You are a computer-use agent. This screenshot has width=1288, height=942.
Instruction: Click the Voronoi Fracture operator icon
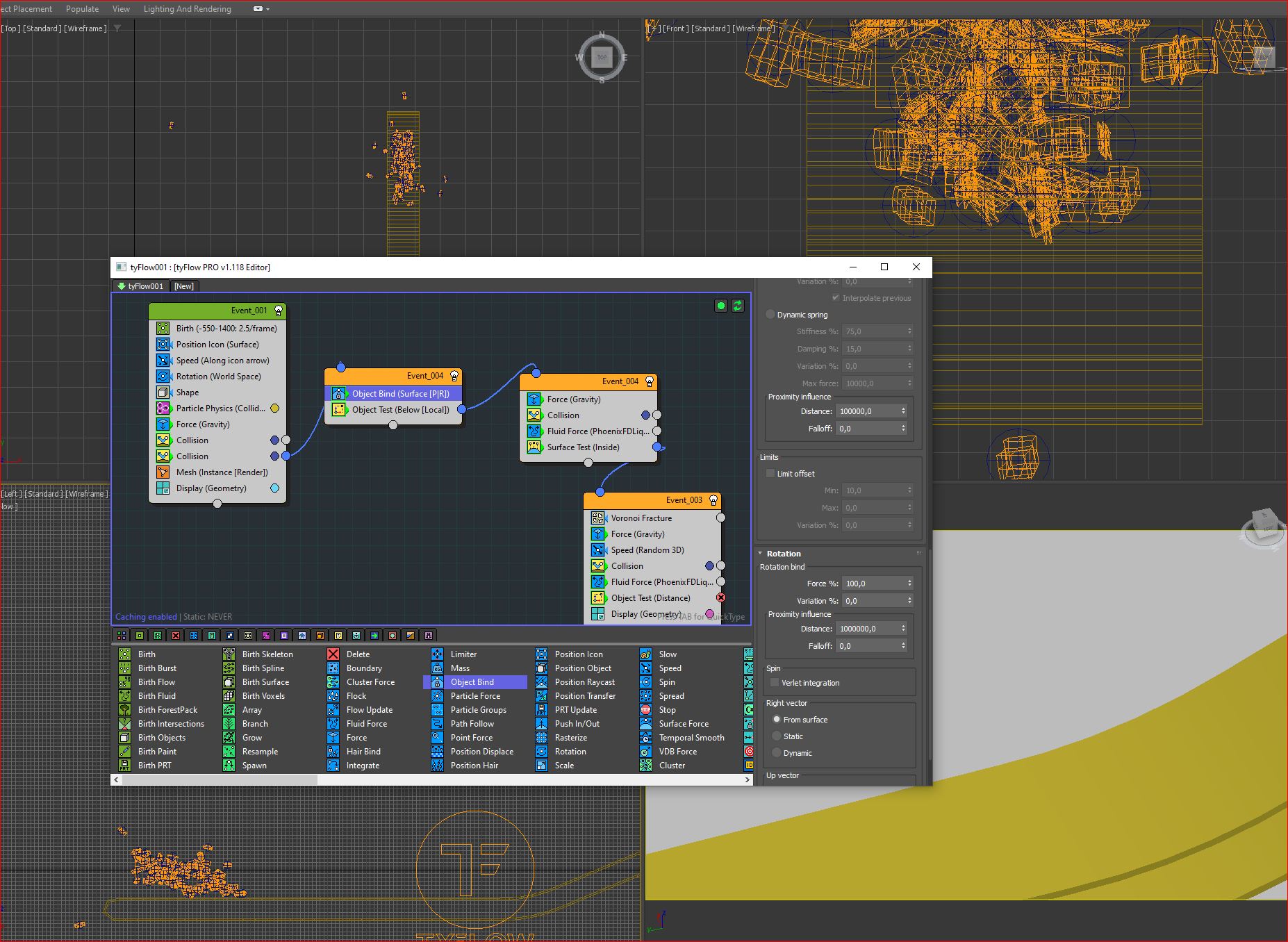pos(597,518)
